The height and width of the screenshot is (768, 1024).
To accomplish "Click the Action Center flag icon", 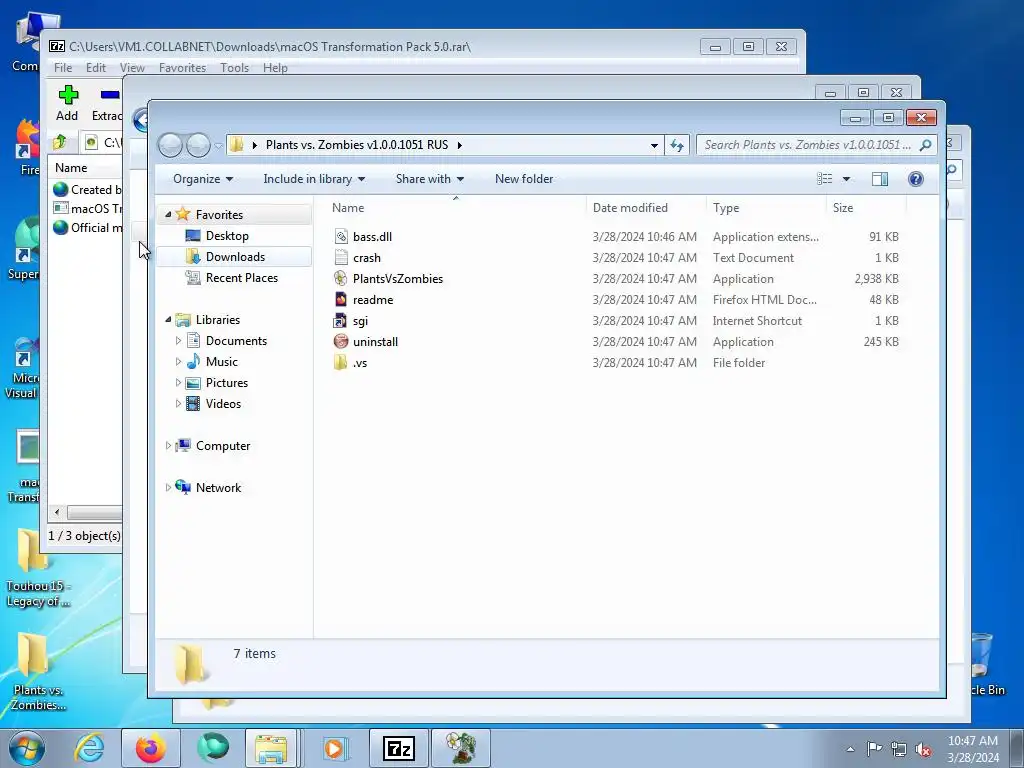I will click(874, 749).
